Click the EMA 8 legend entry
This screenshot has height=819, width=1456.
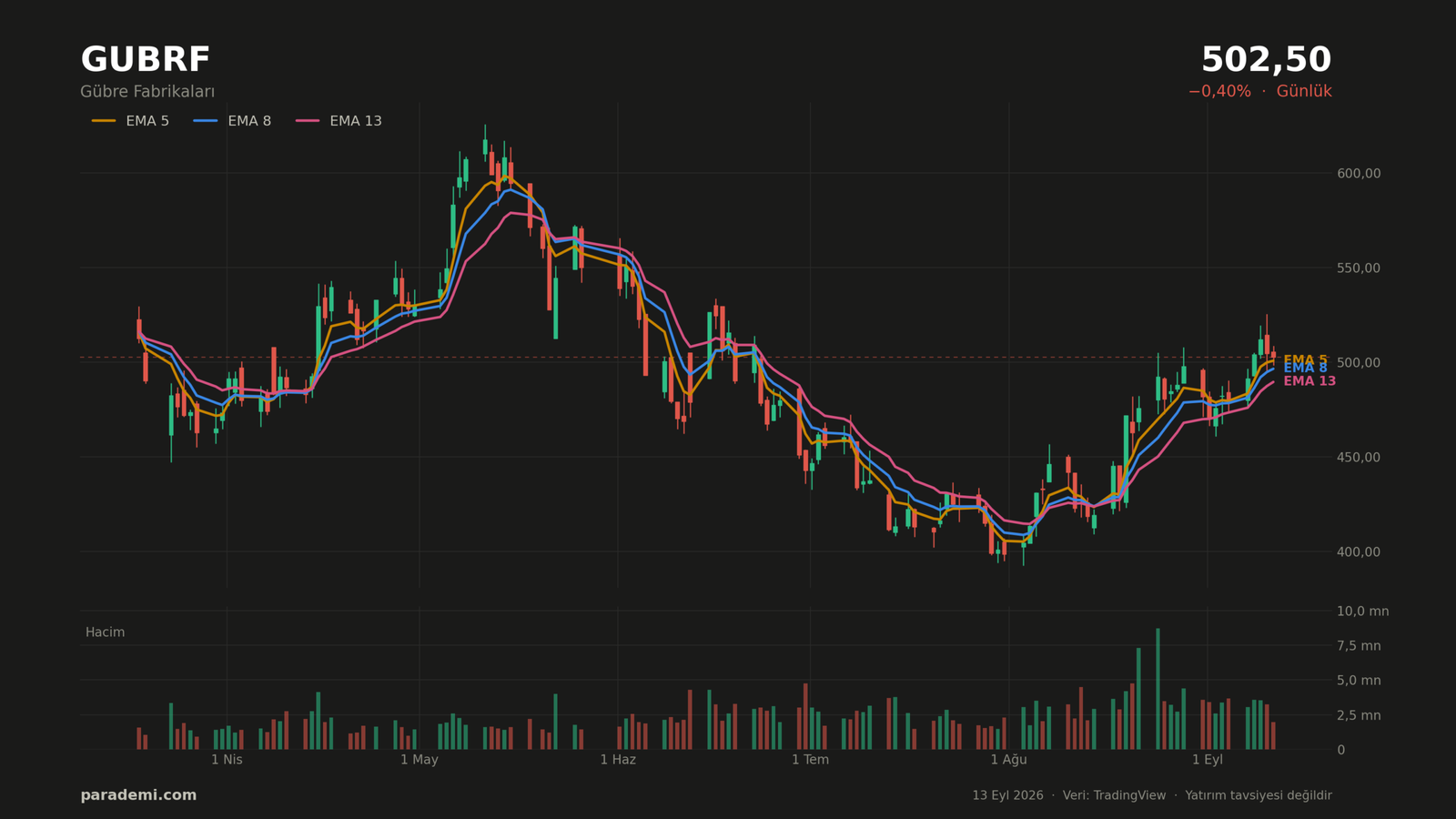click(x=232, y=121)
